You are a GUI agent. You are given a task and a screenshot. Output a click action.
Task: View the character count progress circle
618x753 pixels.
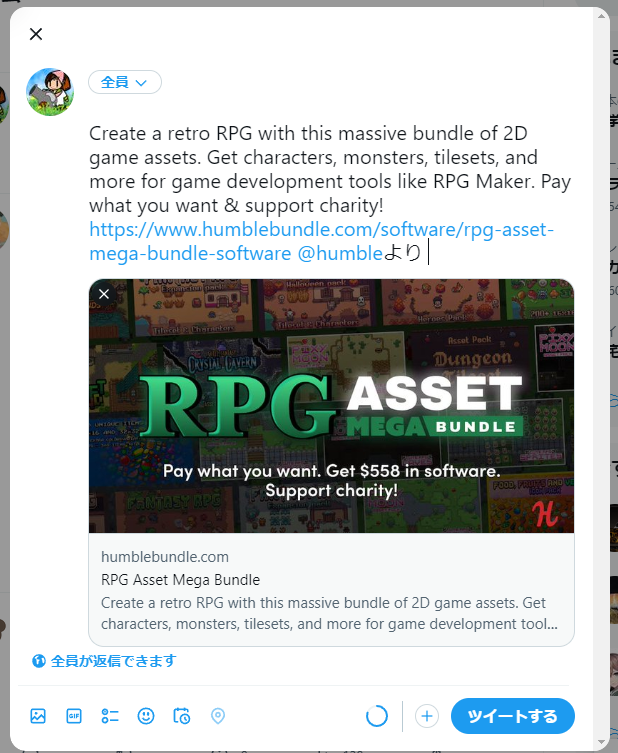point(377,716)
